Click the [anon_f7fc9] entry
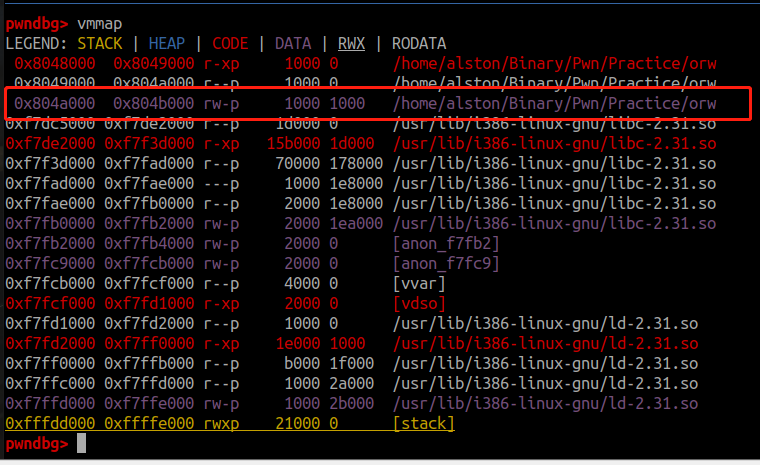The height and width of the screenshot is (465, 760). (446, 263)
